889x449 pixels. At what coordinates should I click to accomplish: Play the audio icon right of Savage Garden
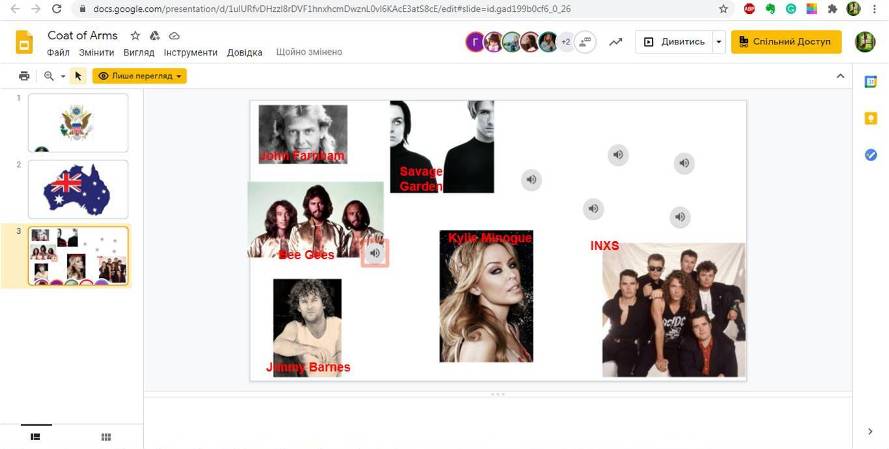click(x=531, y=180)
